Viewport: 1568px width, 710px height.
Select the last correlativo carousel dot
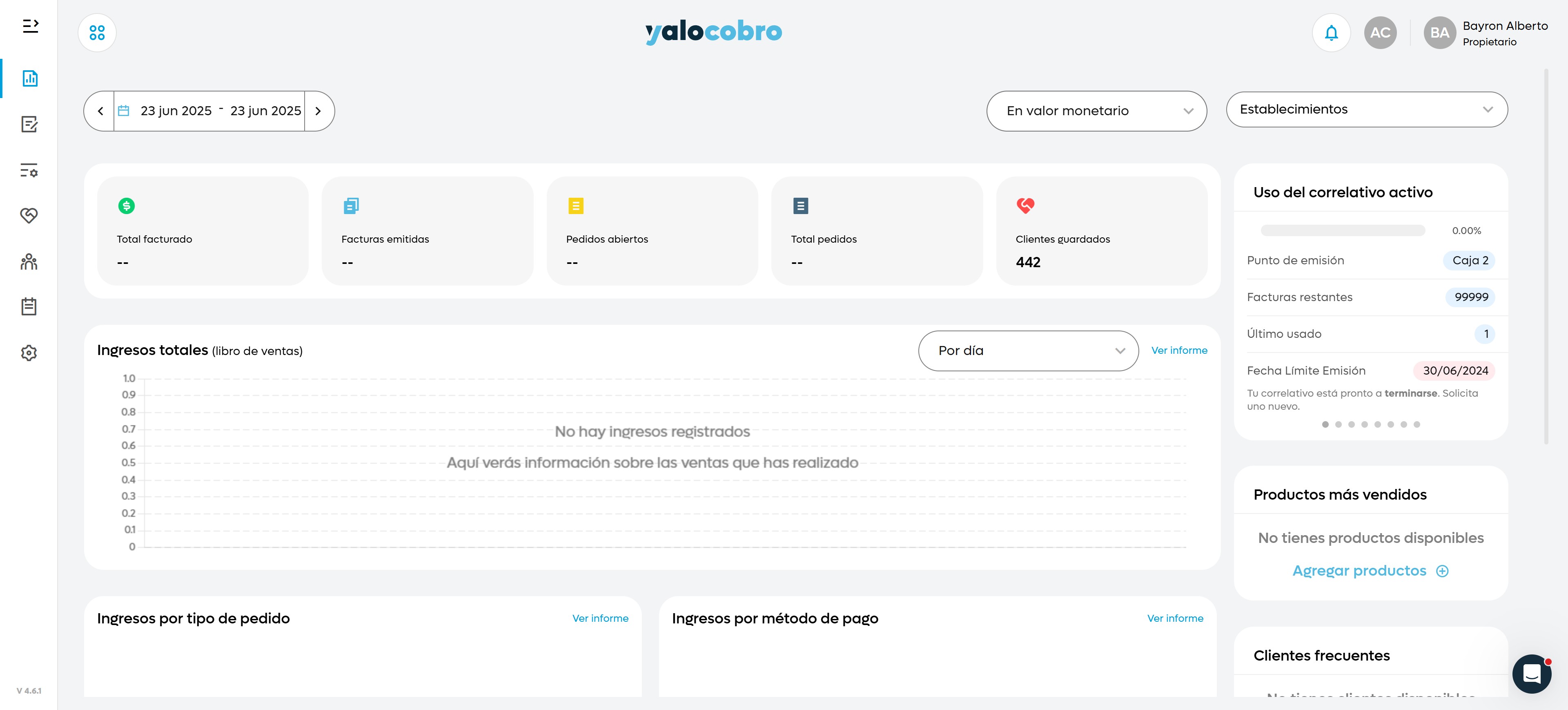pyautogui.click(x=1417, y=424)
